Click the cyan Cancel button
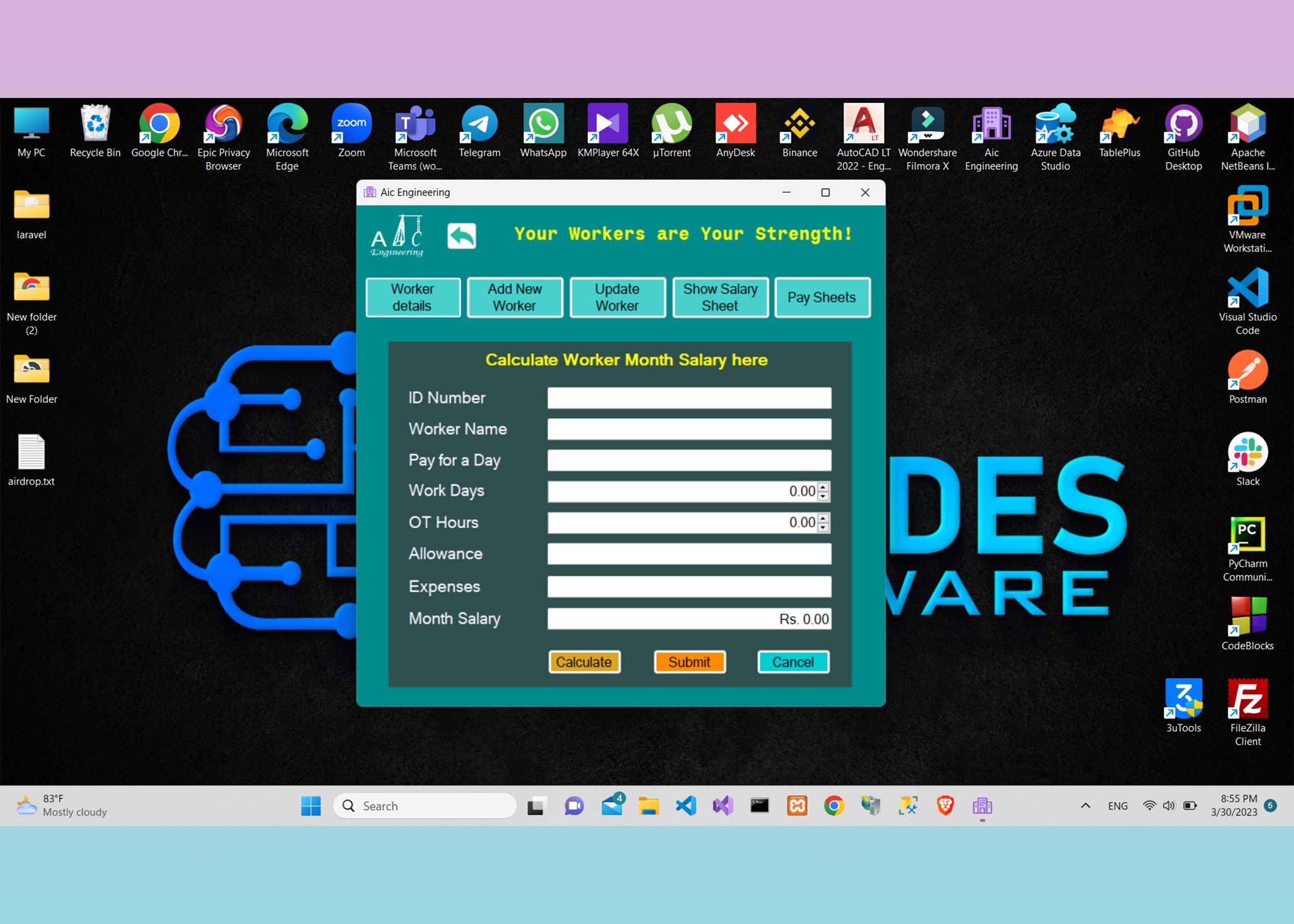The height and width of the screenshot is (924, 1294). [x=792, y=662]
